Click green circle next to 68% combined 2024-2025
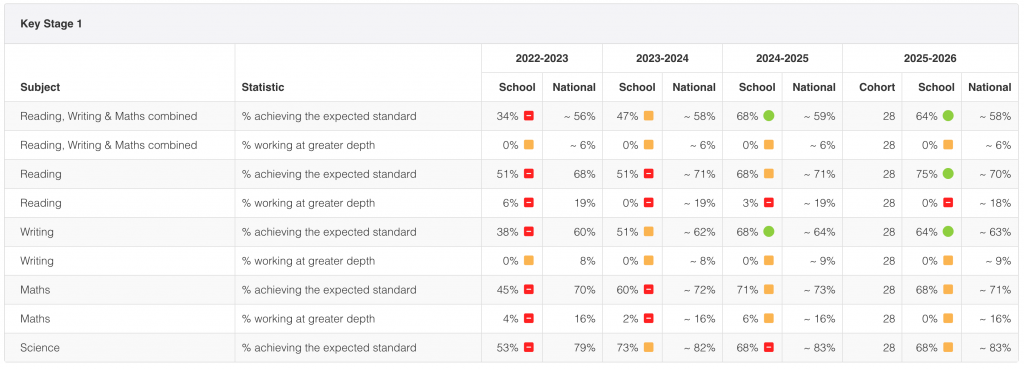The width and height of the screenshot is (1024, 369). coord(769,116)
